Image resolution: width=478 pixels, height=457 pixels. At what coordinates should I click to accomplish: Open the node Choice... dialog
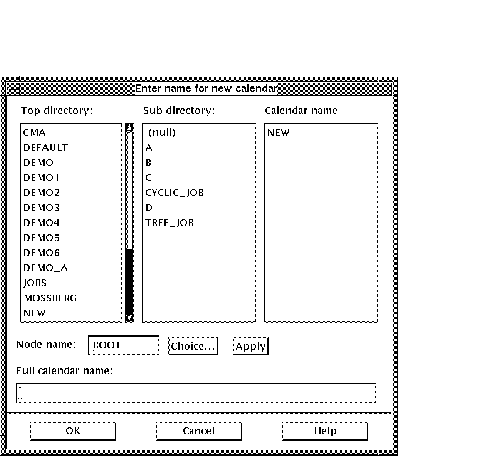pos(193,346)
